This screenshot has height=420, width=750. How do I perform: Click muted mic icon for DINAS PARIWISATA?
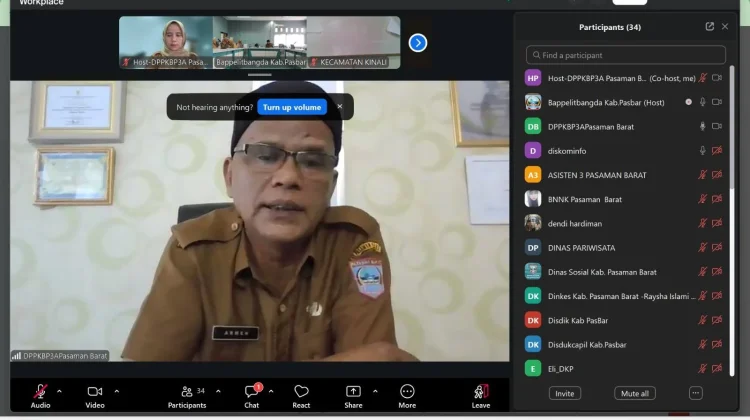pyautogui.click(x=702, y=248)
